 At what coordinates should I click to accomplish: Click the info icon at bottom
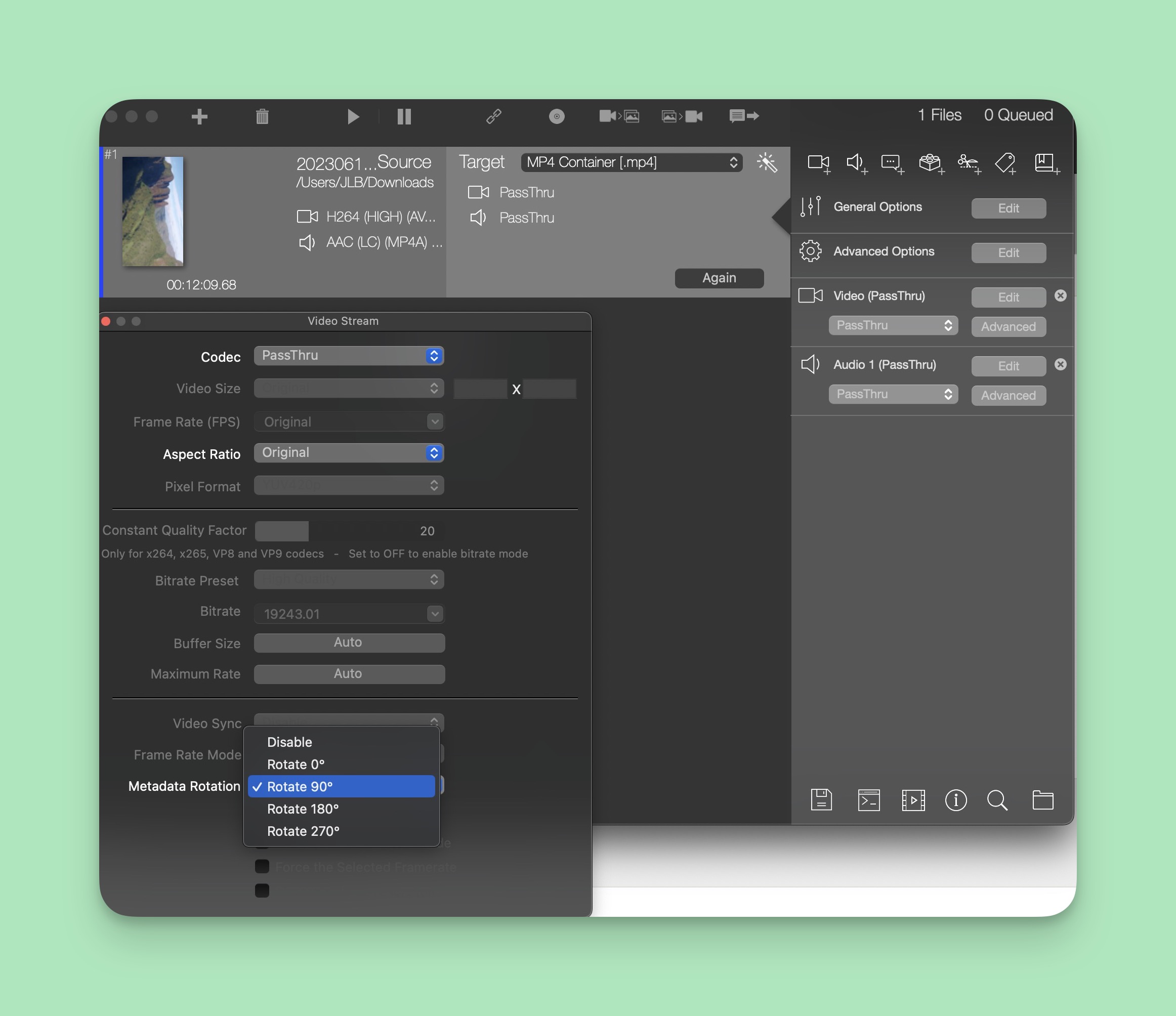coord(956,800)
